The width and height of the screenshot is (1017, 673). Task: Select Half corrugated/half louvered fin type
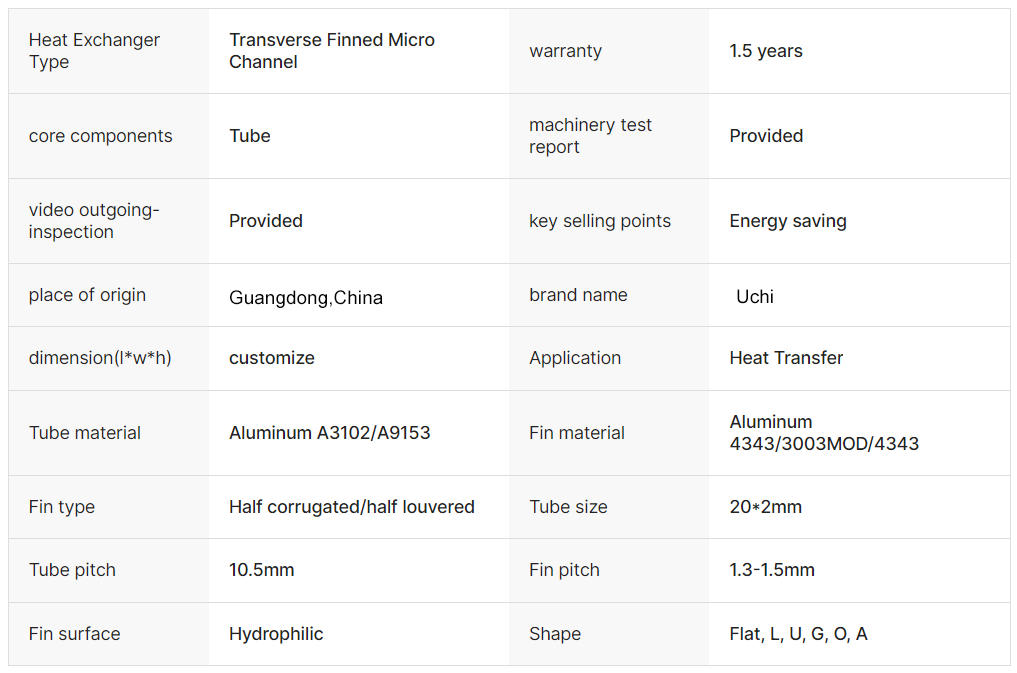[352, 506]
